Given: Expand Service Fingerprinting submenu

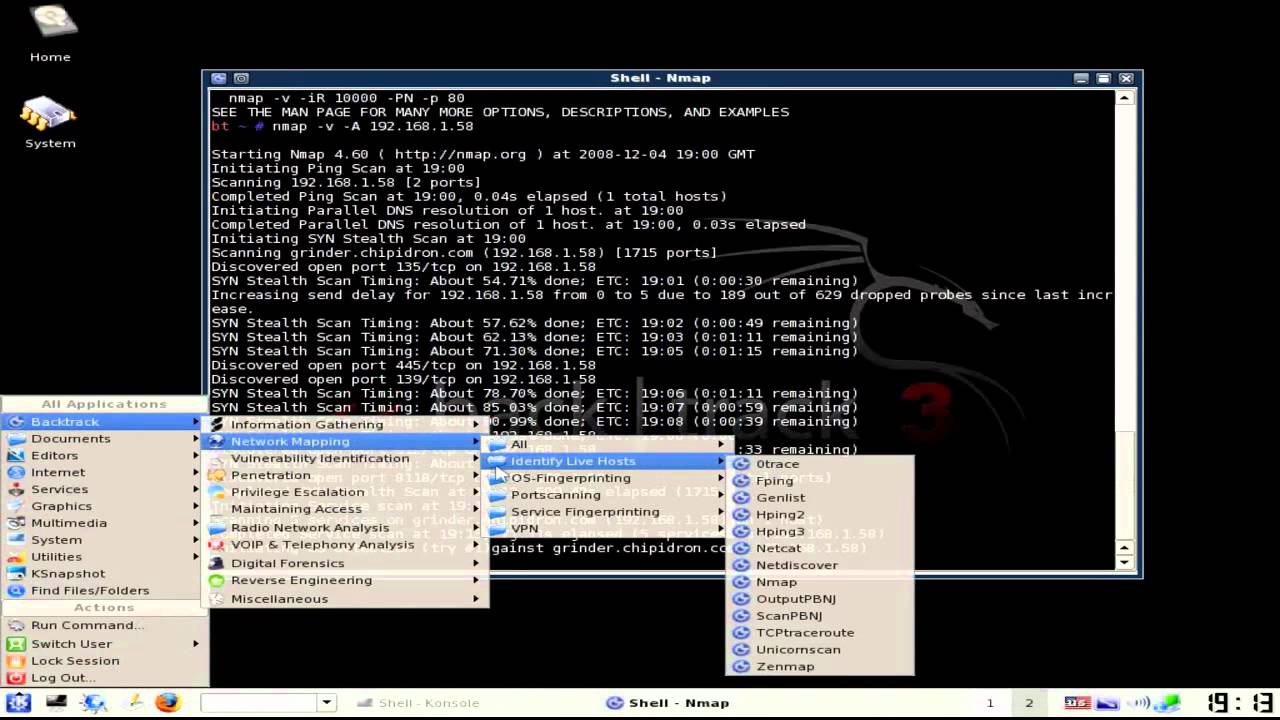Looking at the screenshot, I should coord(606,512).
